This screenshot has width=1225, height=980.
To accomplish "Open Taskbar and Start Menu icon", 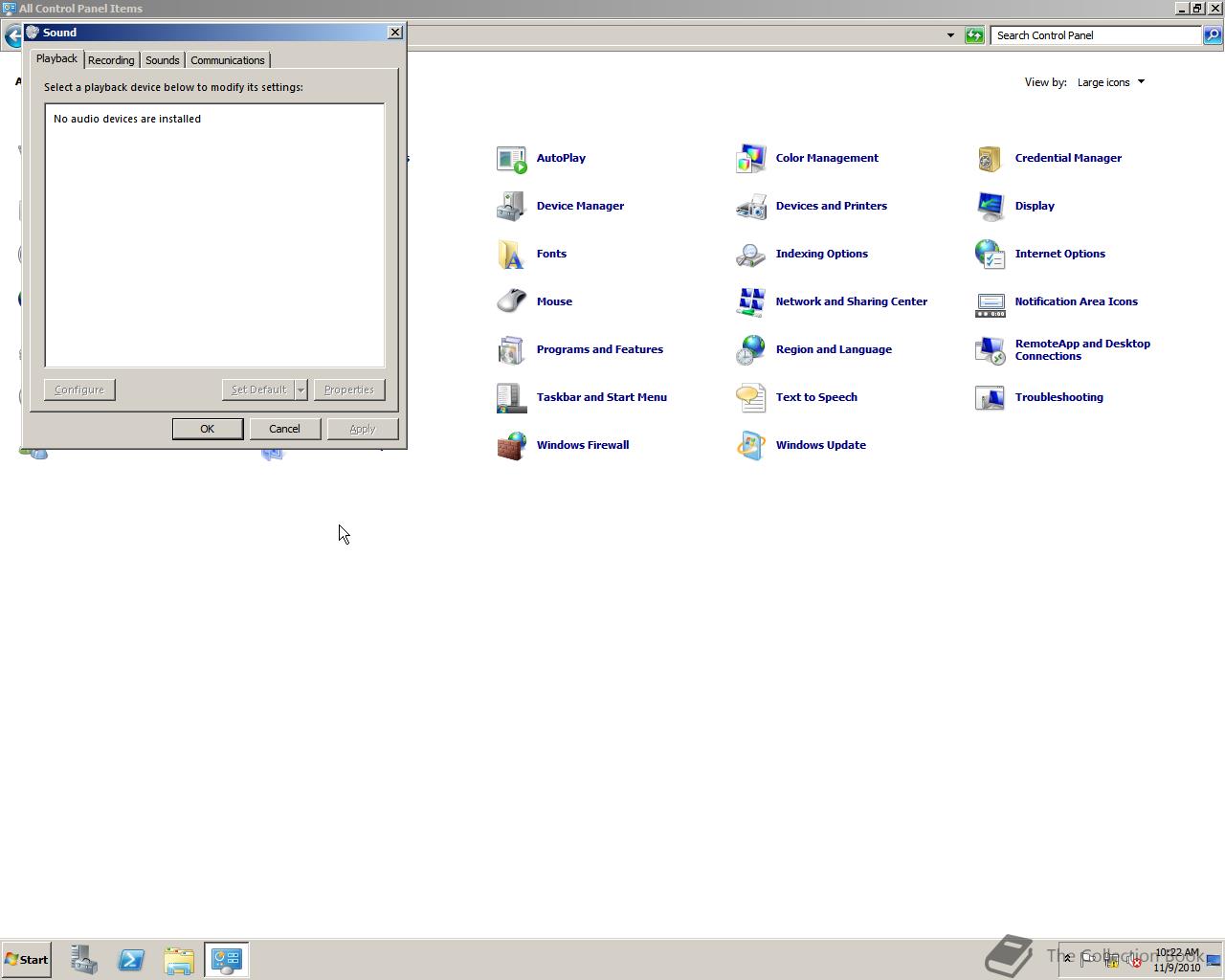I will (512, 398).
